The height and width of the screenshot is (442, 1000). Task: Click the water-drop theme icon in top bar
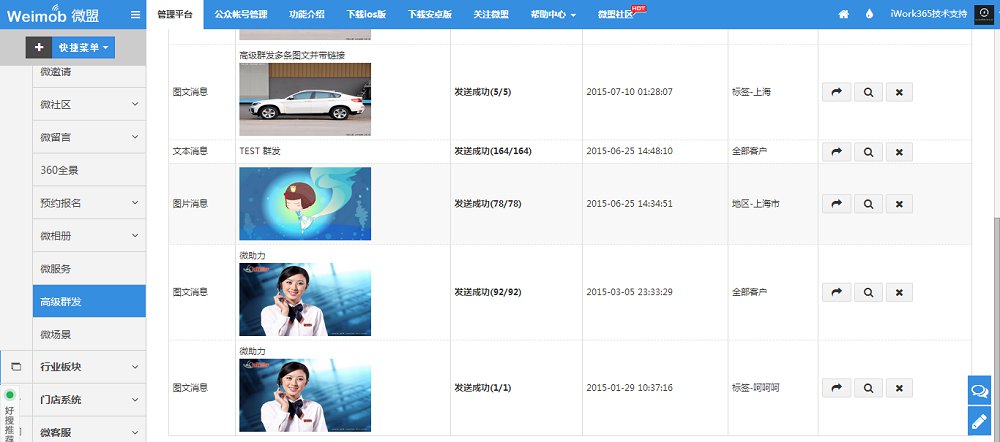pos(869,15)
